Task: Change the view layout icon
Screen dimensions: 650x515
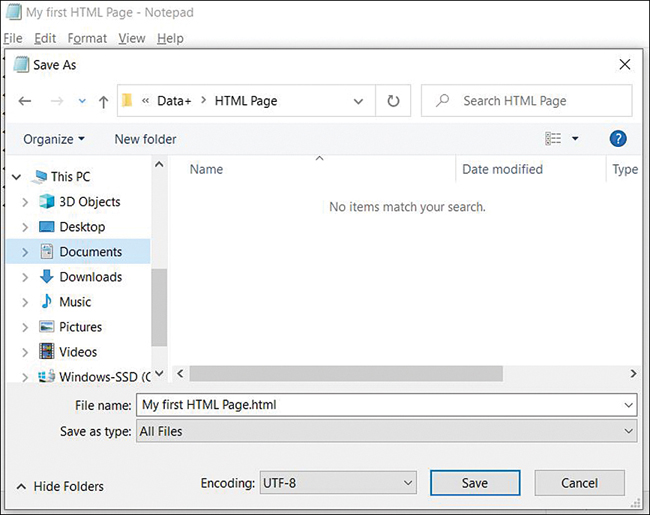Action: pos(553,138)
